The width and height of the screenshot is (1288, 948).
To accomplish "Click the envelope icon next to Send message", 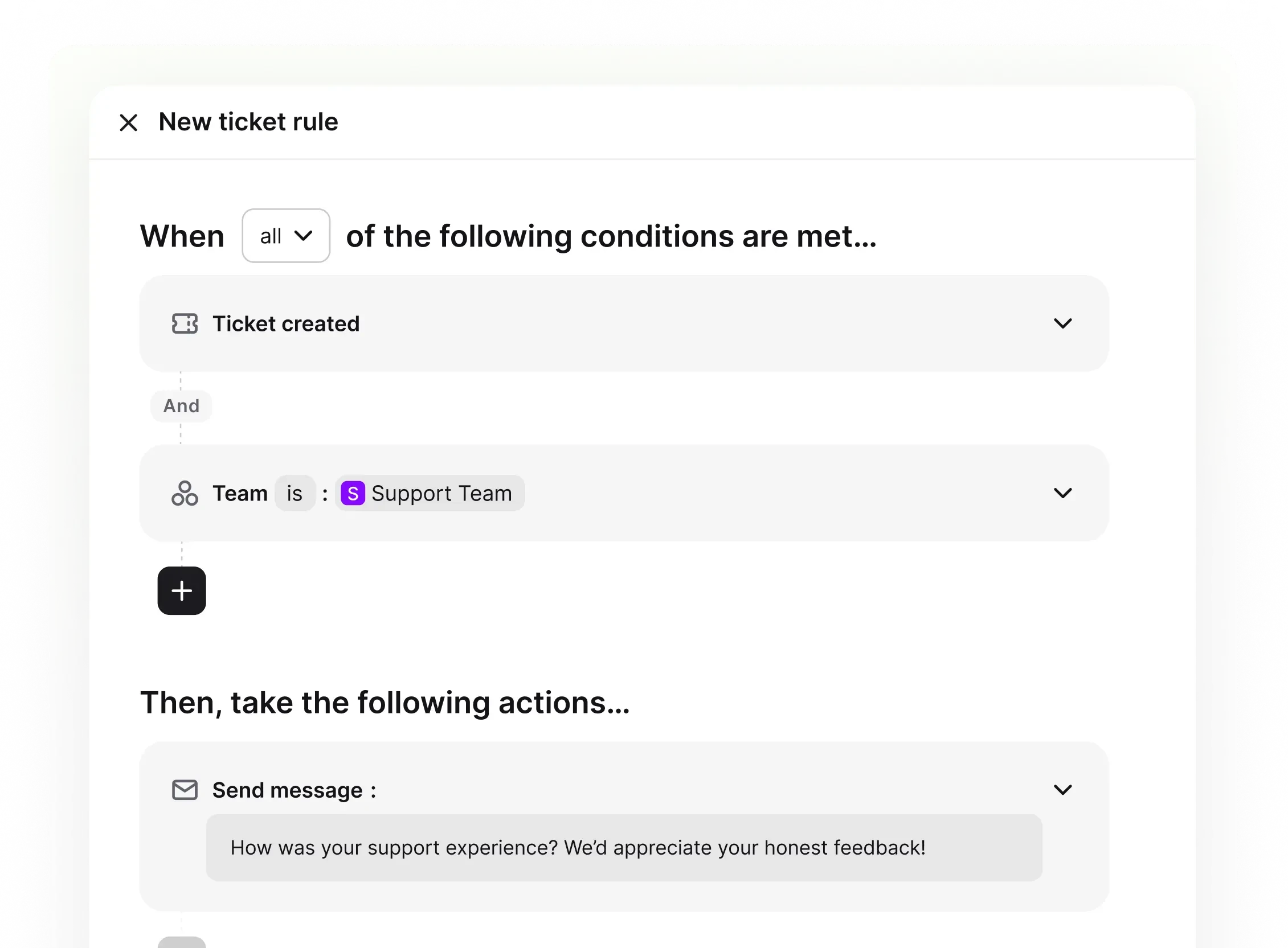I will tap(184, 789).
